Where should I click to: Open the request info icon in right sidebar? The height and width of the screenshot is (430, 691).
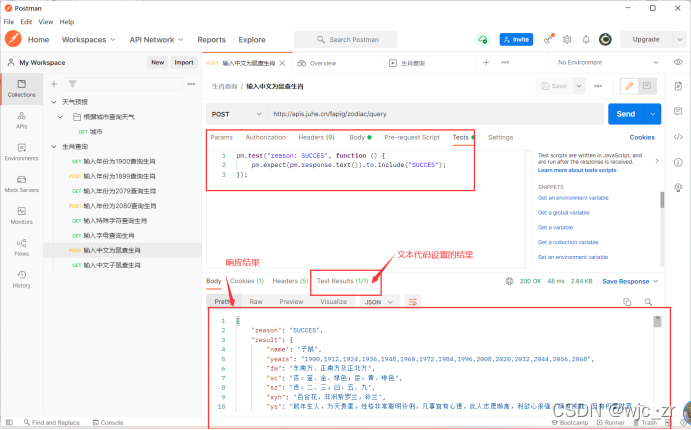[x=678, y=163]
